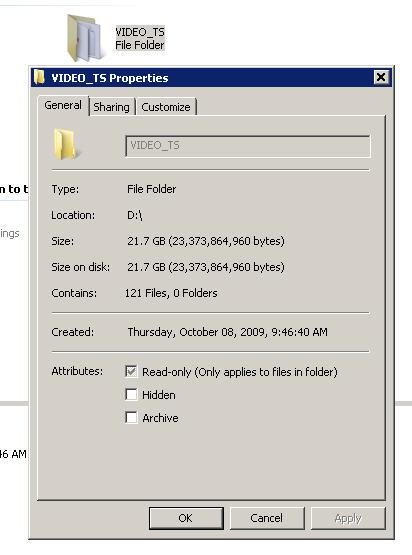The width and height of the screenshot is (412, 555).
Task: Click the 121 Files, 0 Folders text
Action: [x=171, y=293]
